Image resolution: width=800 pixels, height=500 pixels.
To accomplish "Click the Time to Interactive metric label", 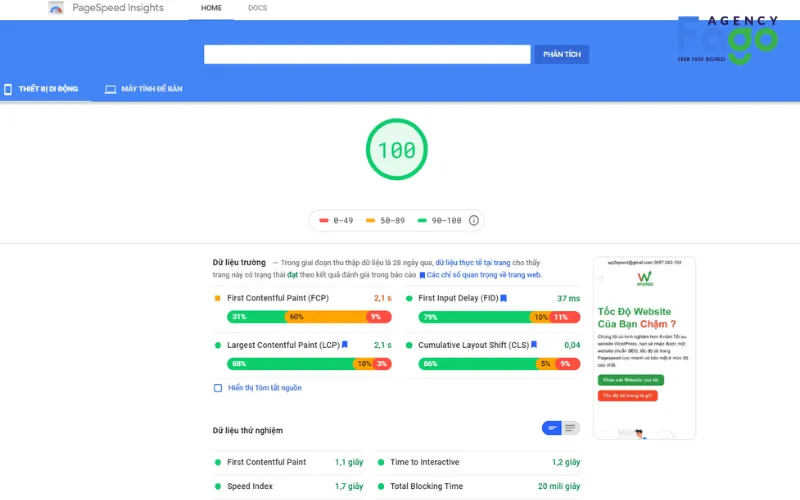I will pyautogui.click(x=424, y=462).
